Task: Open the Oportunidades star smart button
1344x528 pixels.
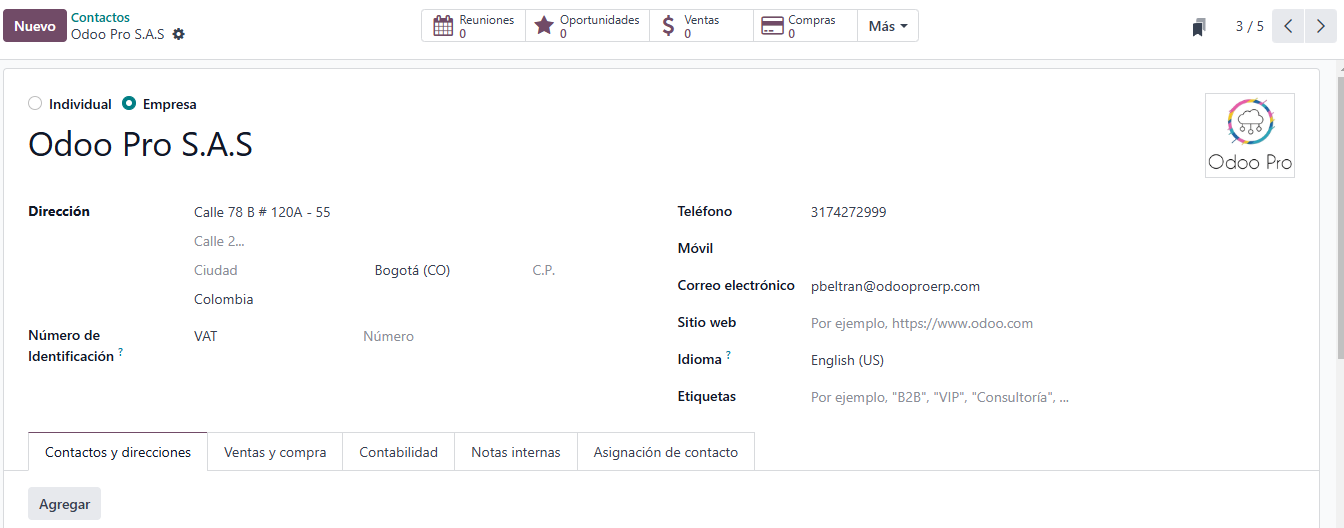Action: click(587, 26)
